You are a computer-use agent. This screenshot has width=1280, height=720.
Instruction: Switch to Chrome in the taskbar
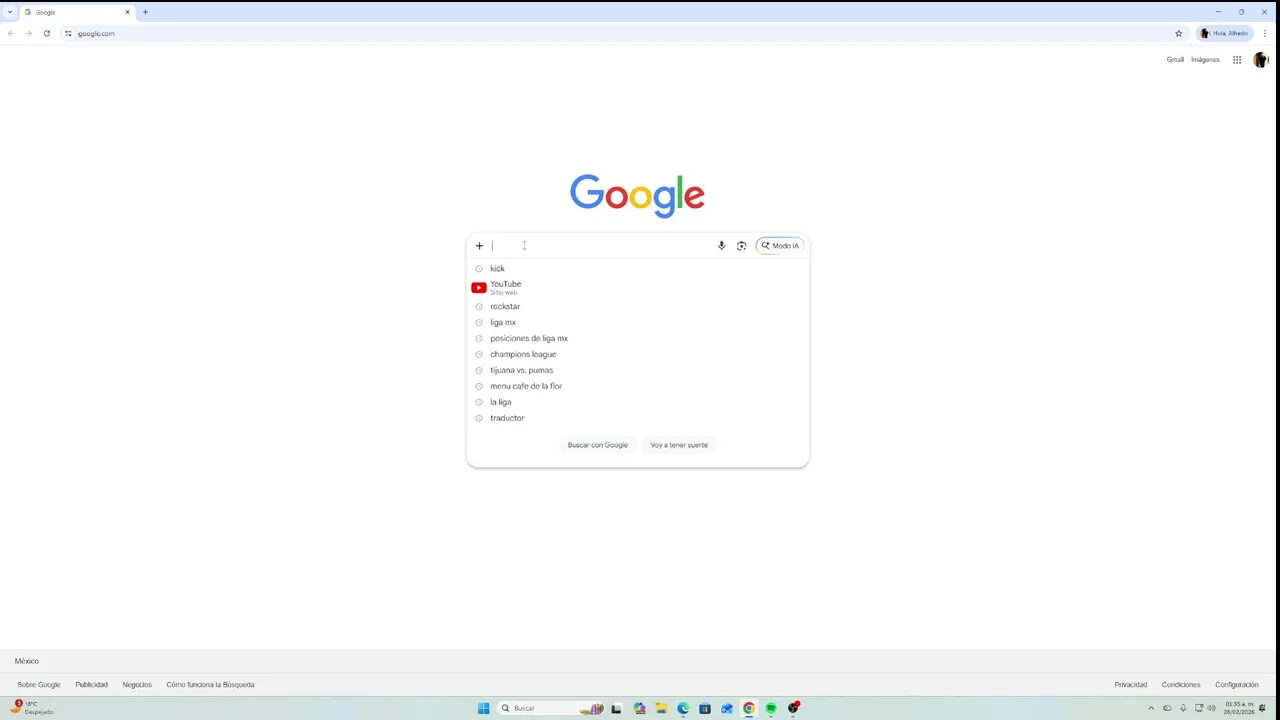click(749, 708)
